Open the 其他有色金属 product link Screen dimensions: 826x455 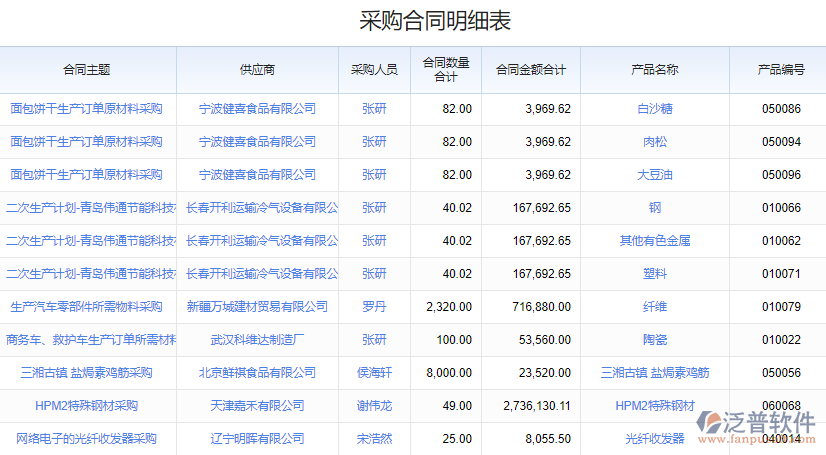(654, 241)
